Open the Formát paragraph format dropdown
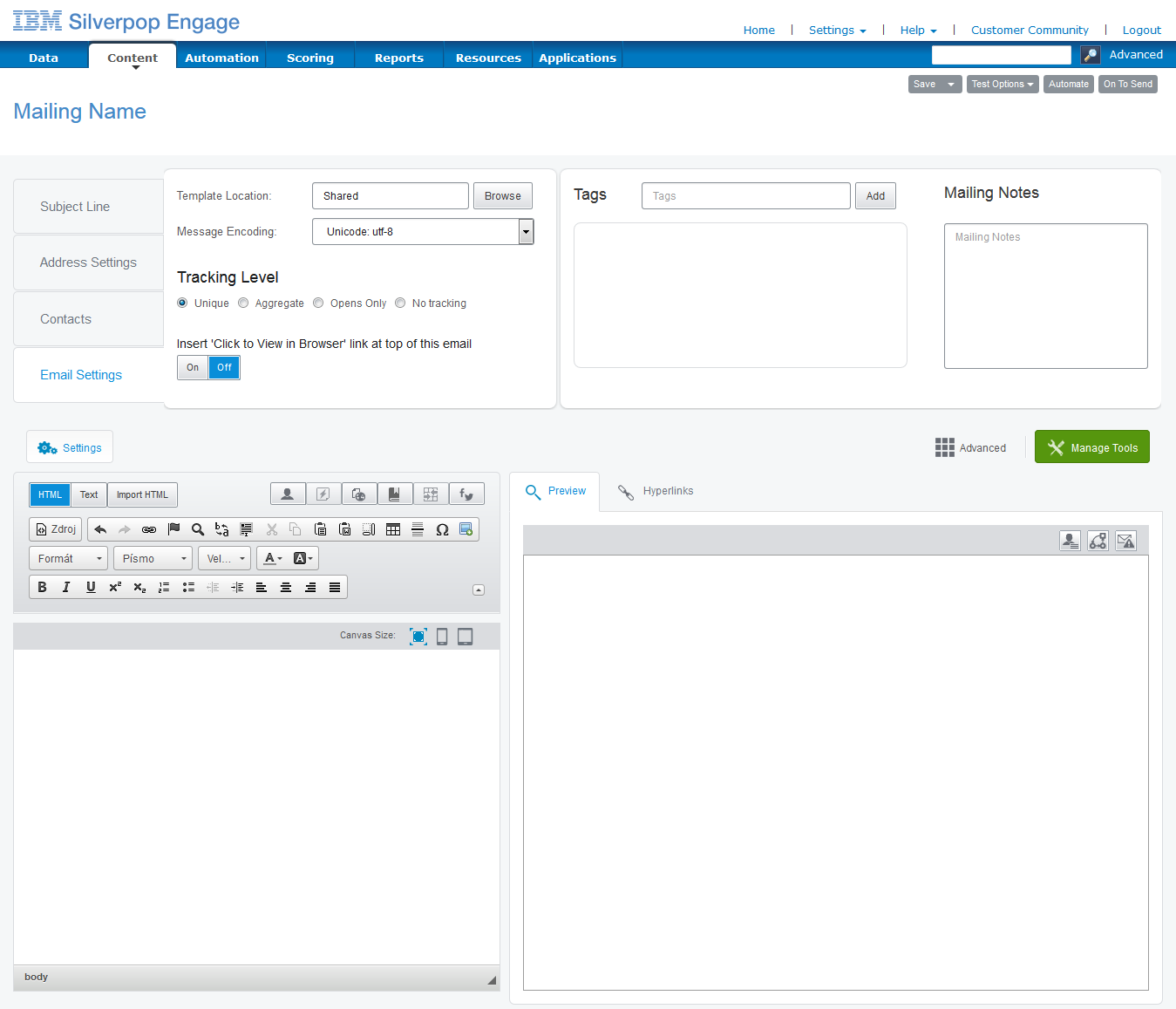 (68, 558)
